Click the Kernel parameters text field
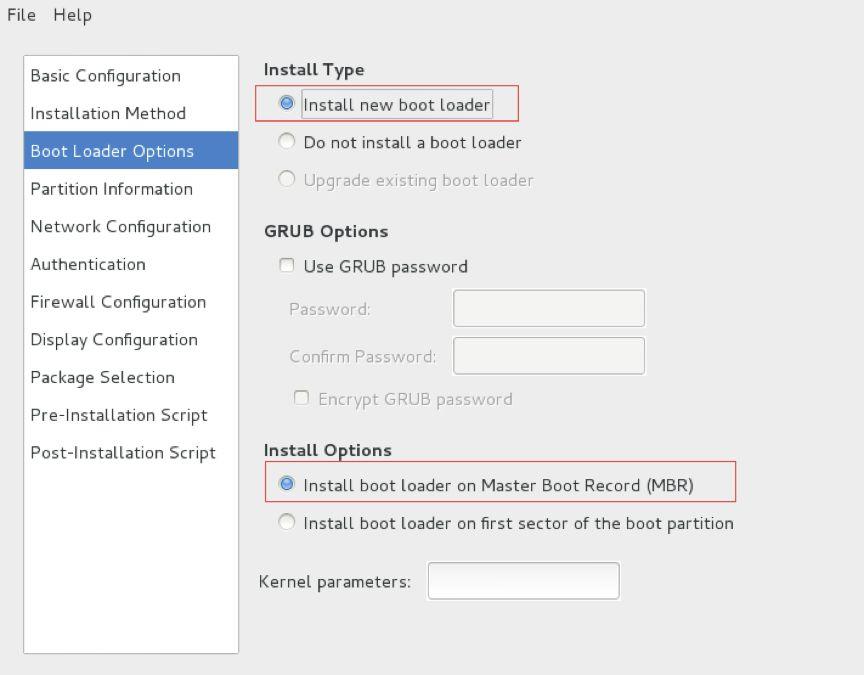 523,581
